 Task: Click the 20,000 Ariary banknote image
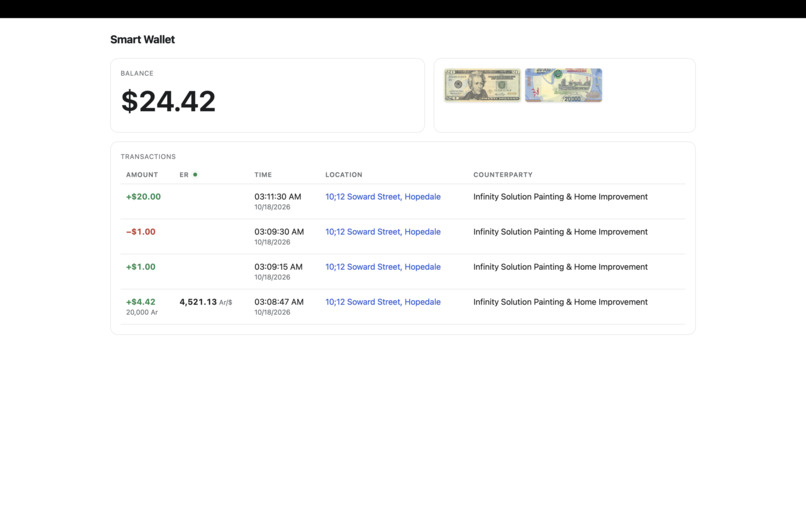[563, 85]
